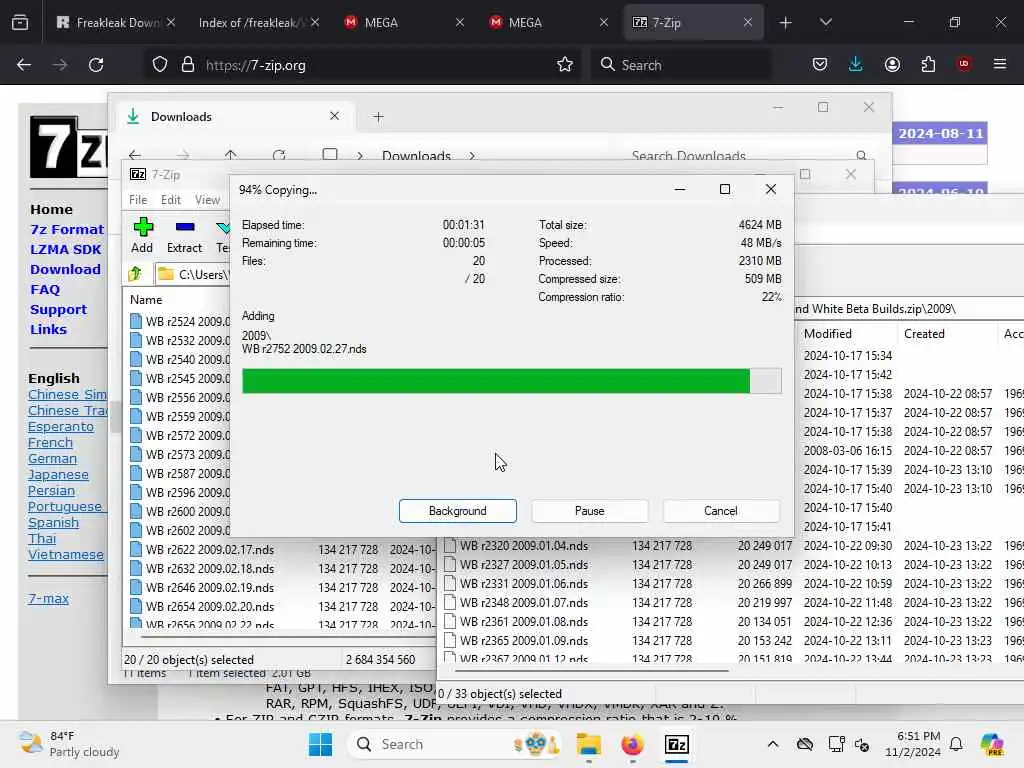Click the uBlock Origin extension icon

(x=964, y=65)
